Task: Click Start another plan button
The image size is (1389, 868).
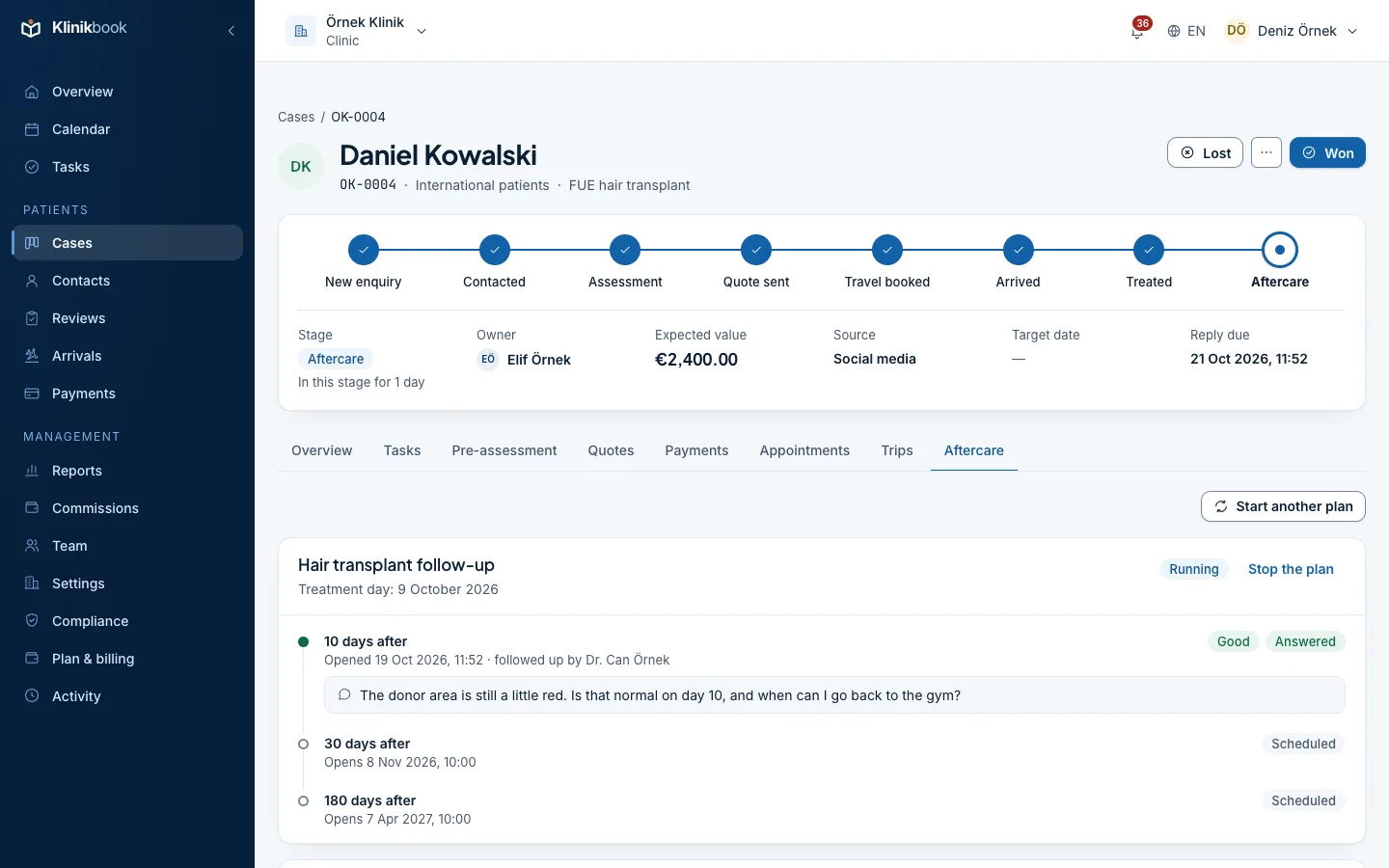Action: pos(1283,506)
